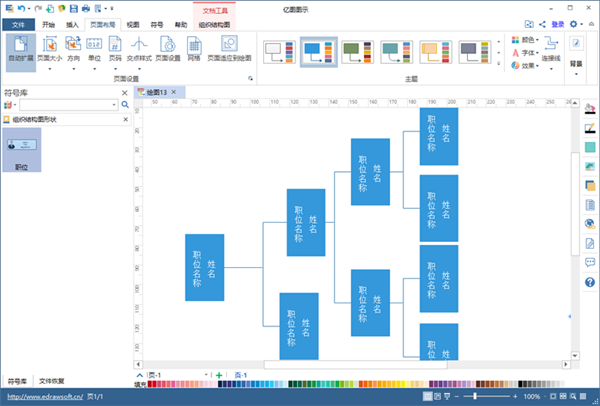
Task: Select the 职位 shape in symbol library
Action: [x=22, y=150]
